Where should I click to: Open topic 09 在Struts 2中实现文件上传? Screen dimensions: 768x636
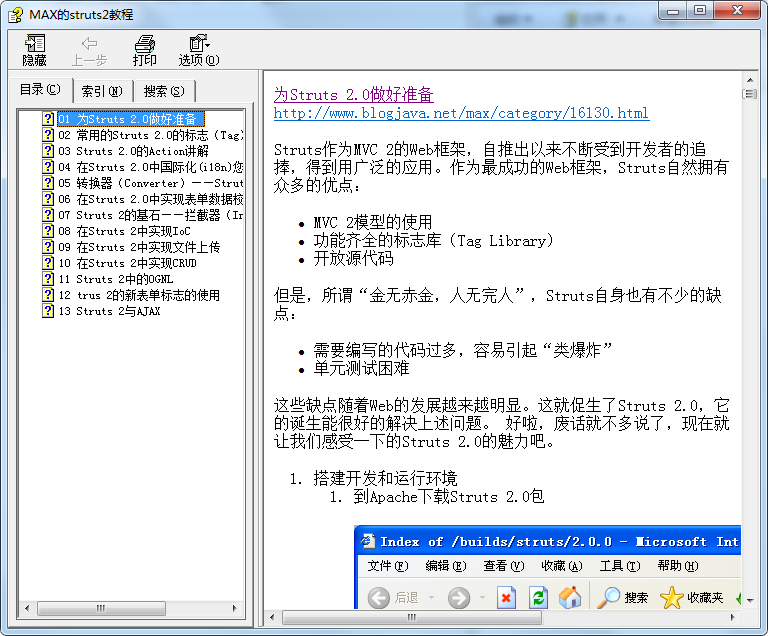pos(147,247)
